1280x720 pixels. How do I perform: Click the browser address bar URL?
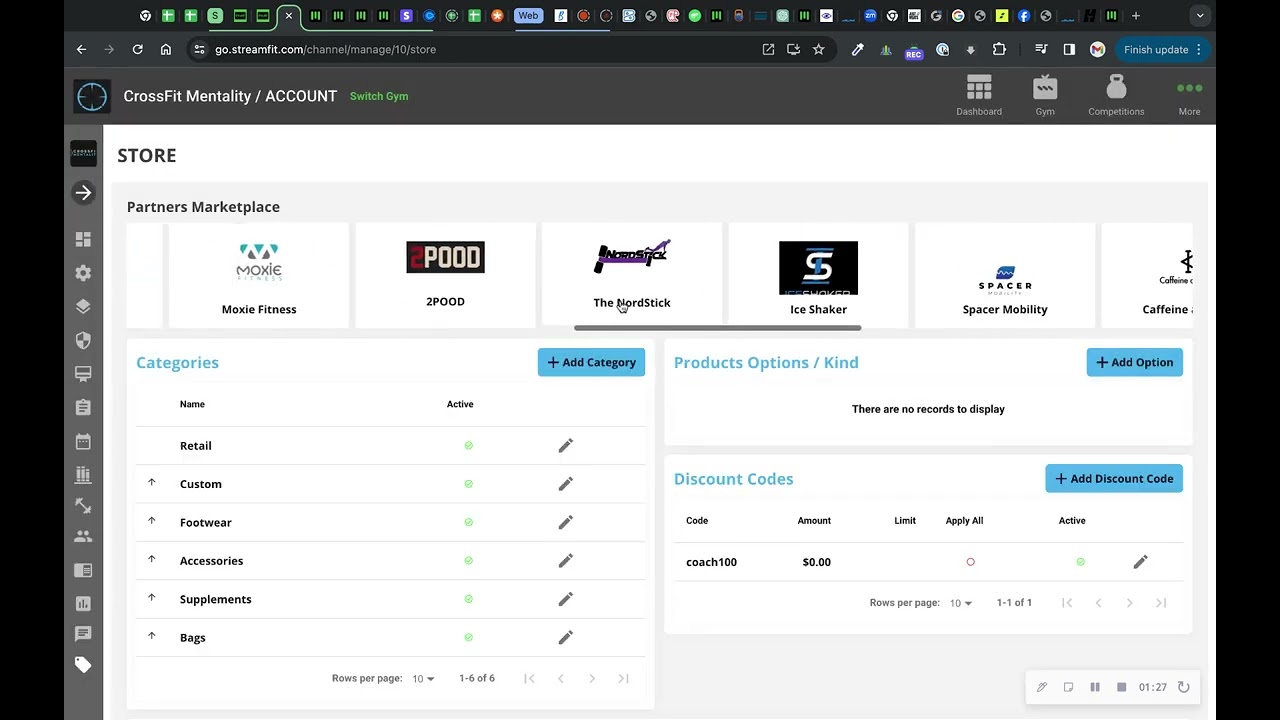coord(325,49)
